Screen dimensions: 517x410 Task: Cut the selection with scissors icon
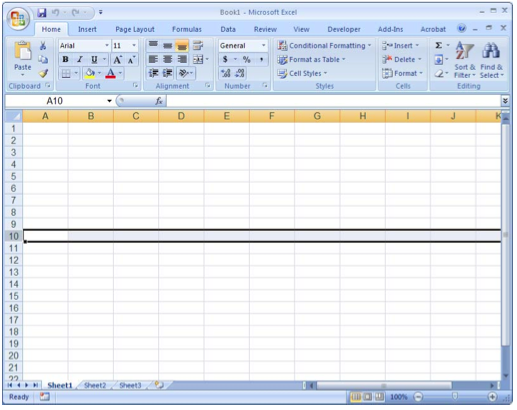tap(43, 46)
